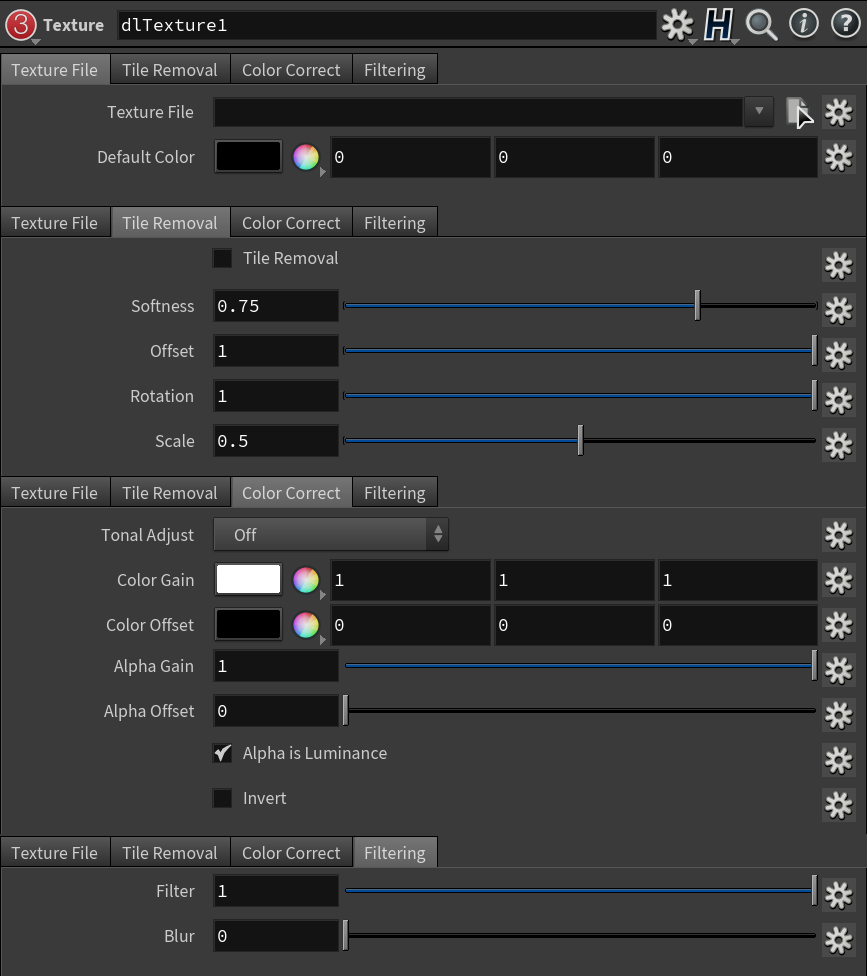Toggle the Invert checkbox
Screen dimensions: 867x976
[x=222, y=799]
